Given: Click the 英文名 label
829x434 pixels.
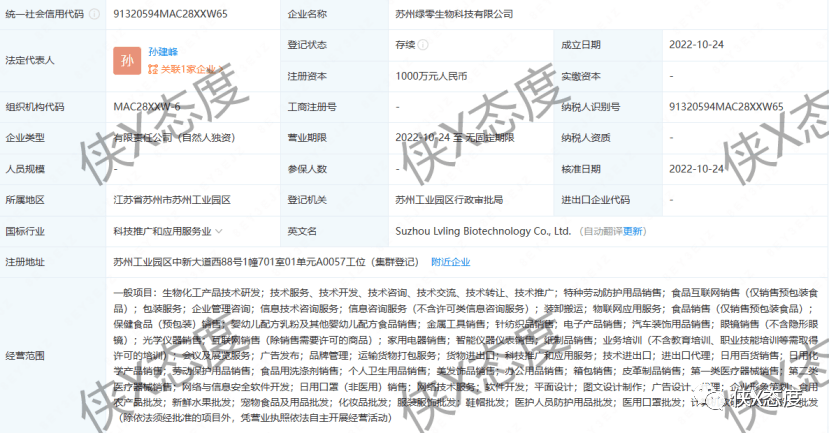Looking at the screenshot, I should (302, 231).
